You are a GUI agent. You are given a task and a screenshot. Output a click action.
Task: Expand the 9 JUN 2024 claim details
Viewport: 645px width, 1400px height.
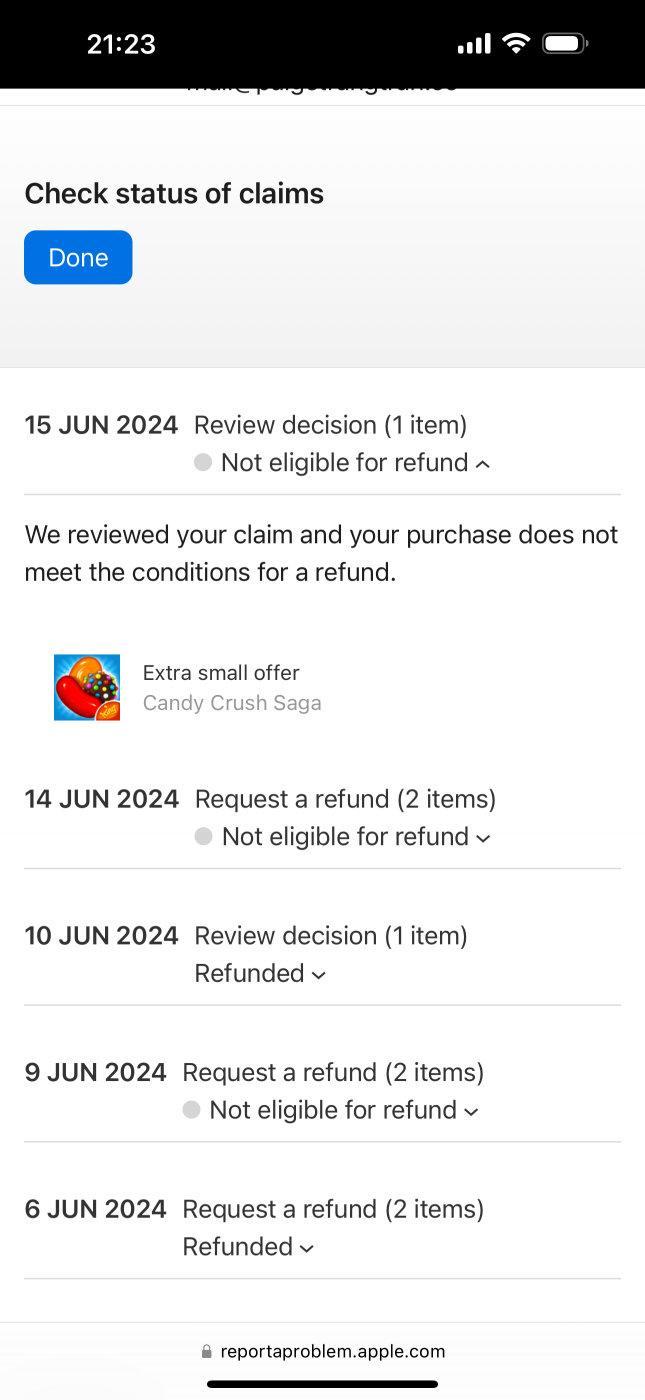470,1110
